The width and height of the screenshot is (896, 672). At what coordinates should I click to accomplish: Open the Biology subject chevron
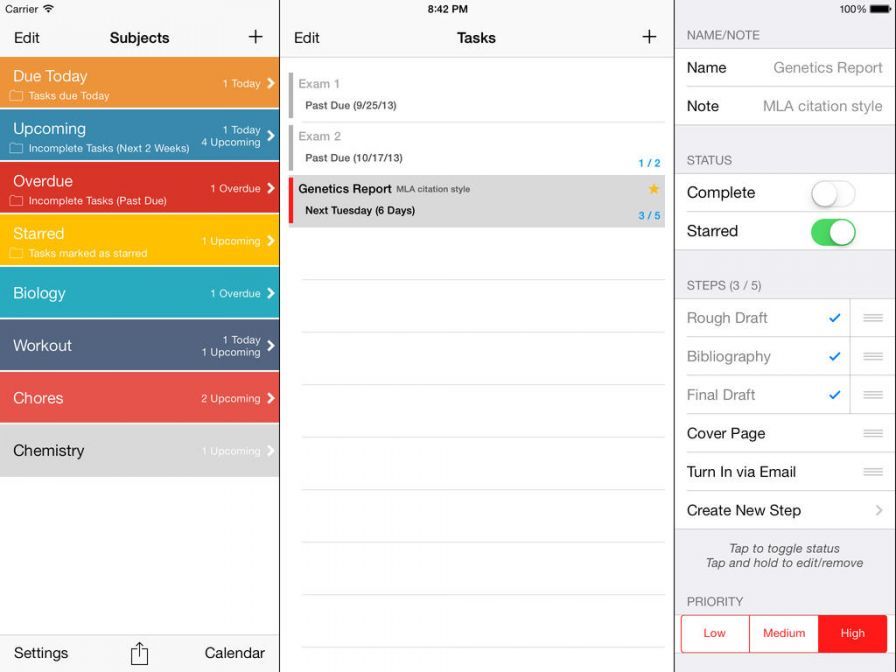(x=271, y=294)
